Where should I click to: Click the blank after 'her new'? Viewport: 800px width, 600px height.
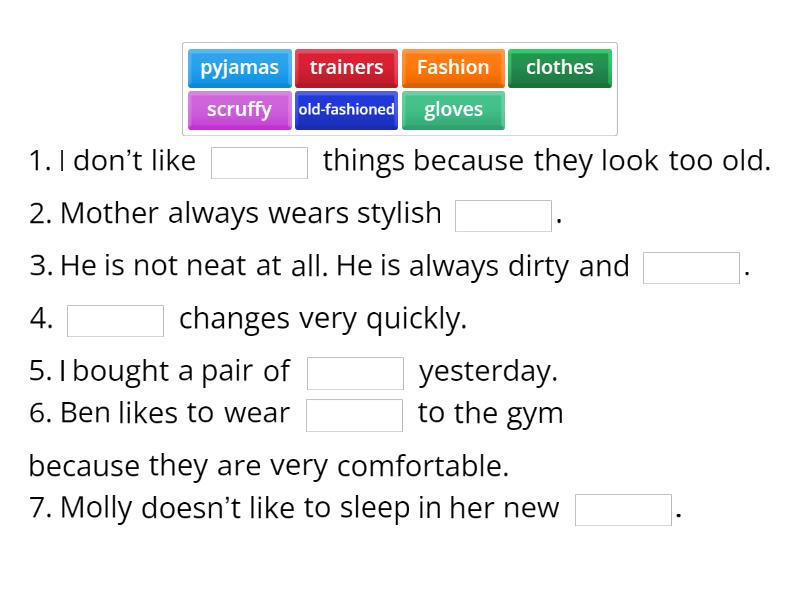pyautogui.click(x=622, y=509)
